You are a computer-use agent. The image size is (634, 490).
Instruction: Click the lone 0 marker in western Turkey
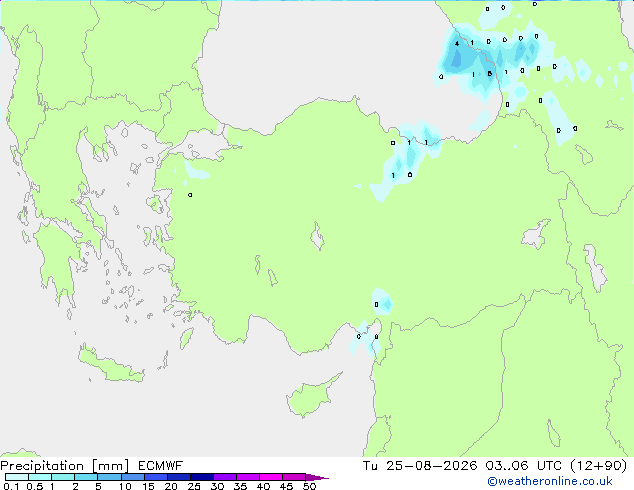pyautogui.click(x=190, y=195)
